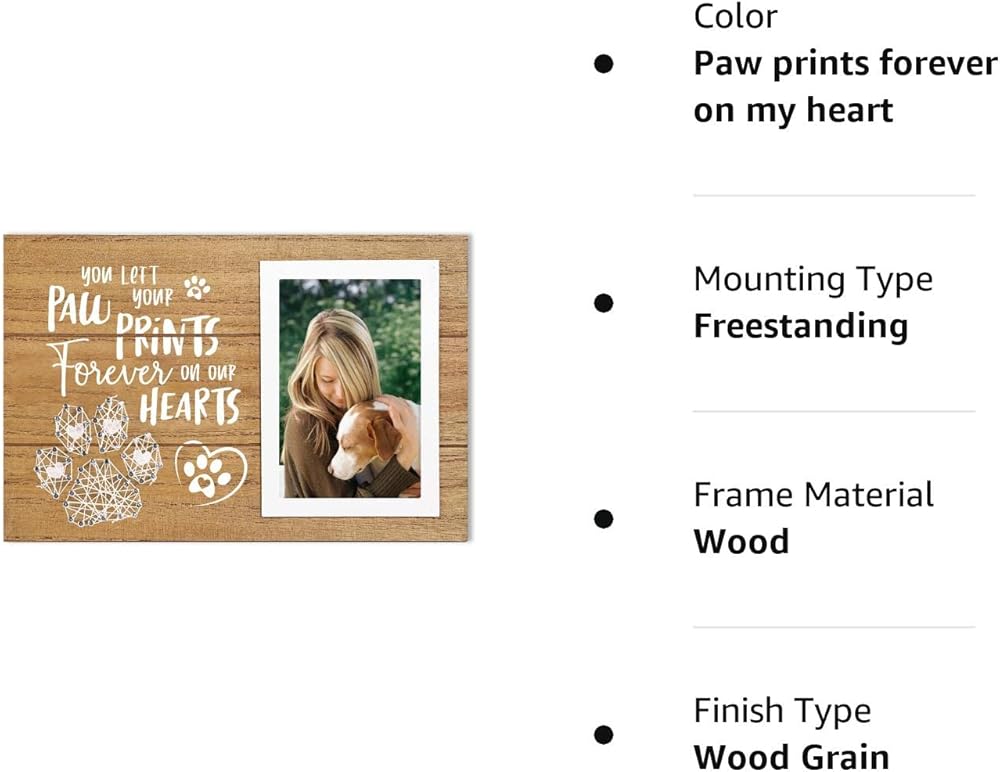Viewport: 1000px width, 772px height.
Task: Open the photo of woman hugging dog
Action: (x=349, y=388)
